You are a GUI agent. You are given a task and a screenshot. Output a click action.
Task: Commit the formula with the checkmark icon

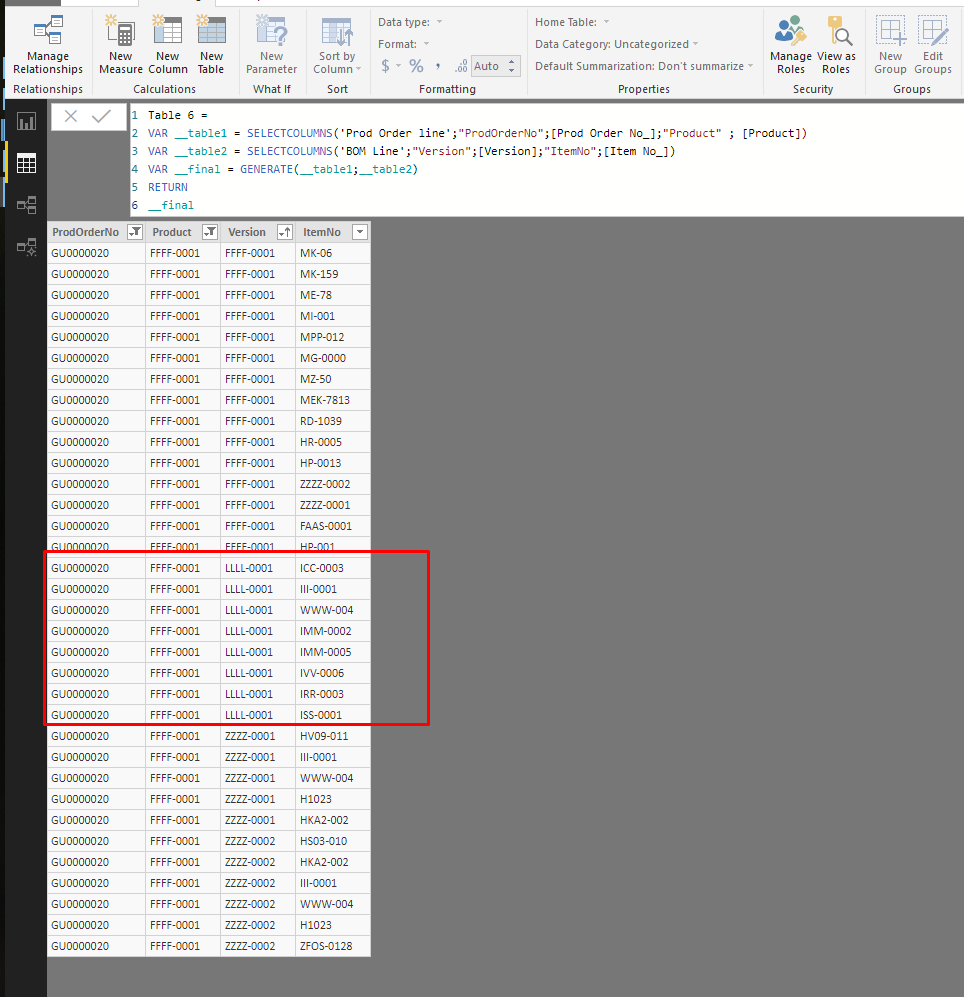point(101,116)
